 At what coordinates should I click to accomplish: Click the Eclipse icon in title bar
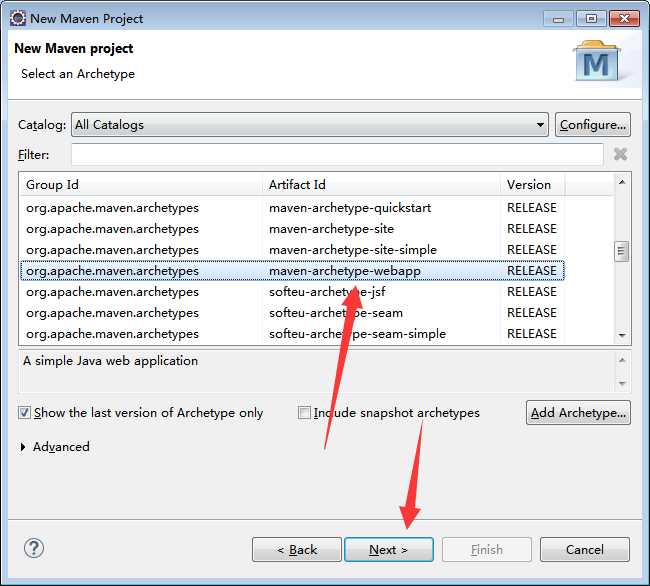coord(18,18)
